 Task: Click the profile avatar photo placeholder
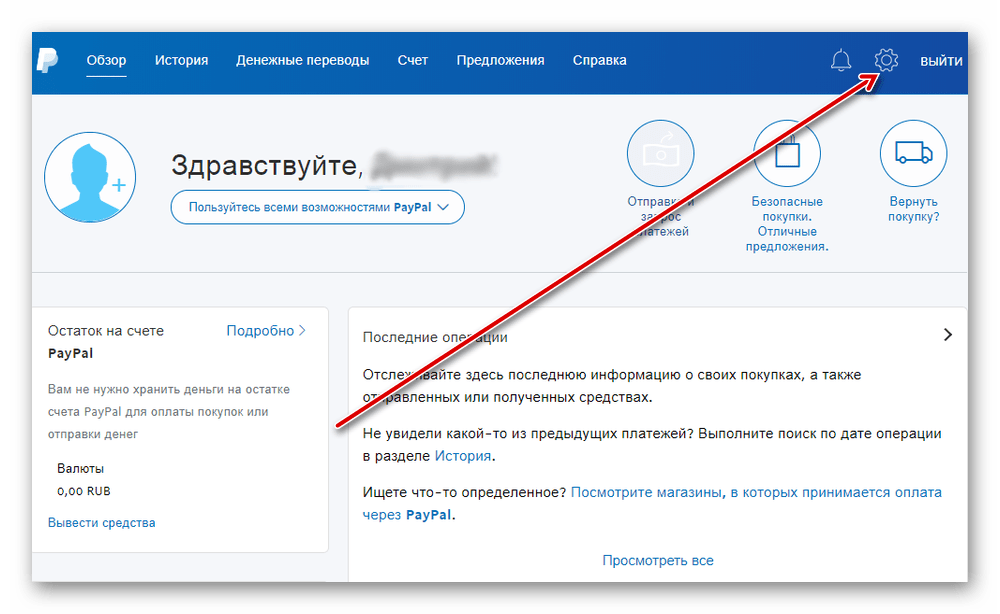90,177
